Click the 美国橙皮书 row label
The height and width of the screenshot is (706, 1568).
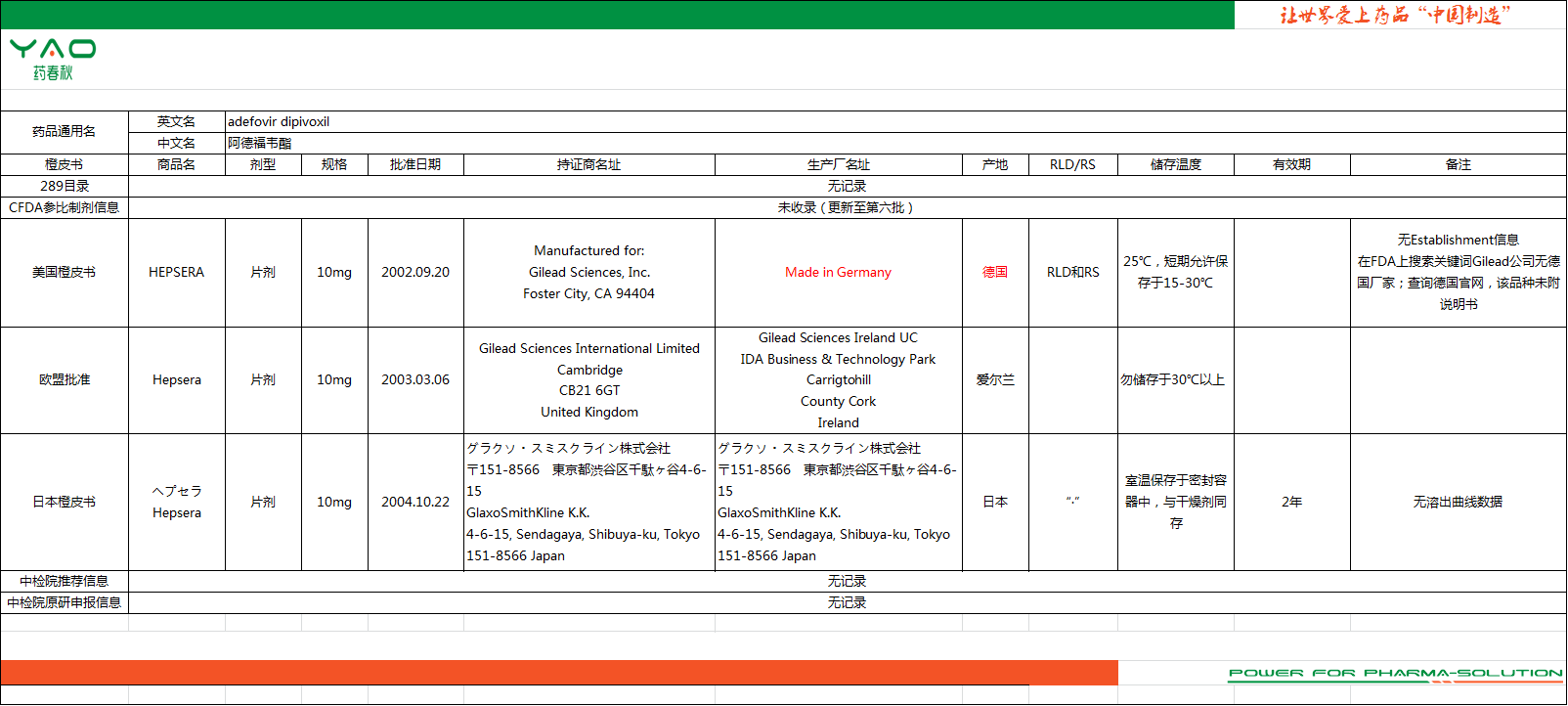(x=65, y=273)
